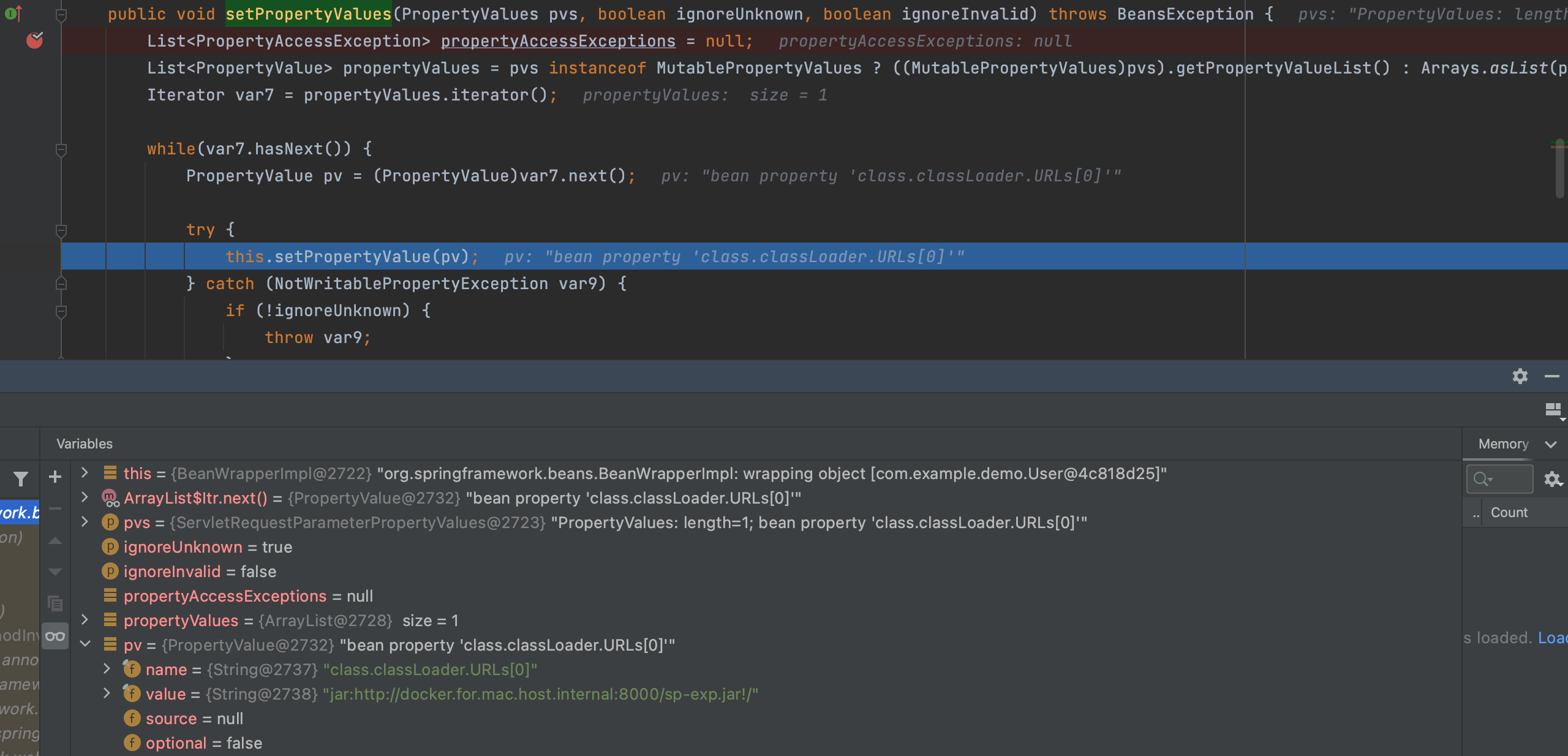Select the propertyAccessExceptions variable row
Image resolution: width=1568 pixels, height=756 pixels.
pos(766,596)
